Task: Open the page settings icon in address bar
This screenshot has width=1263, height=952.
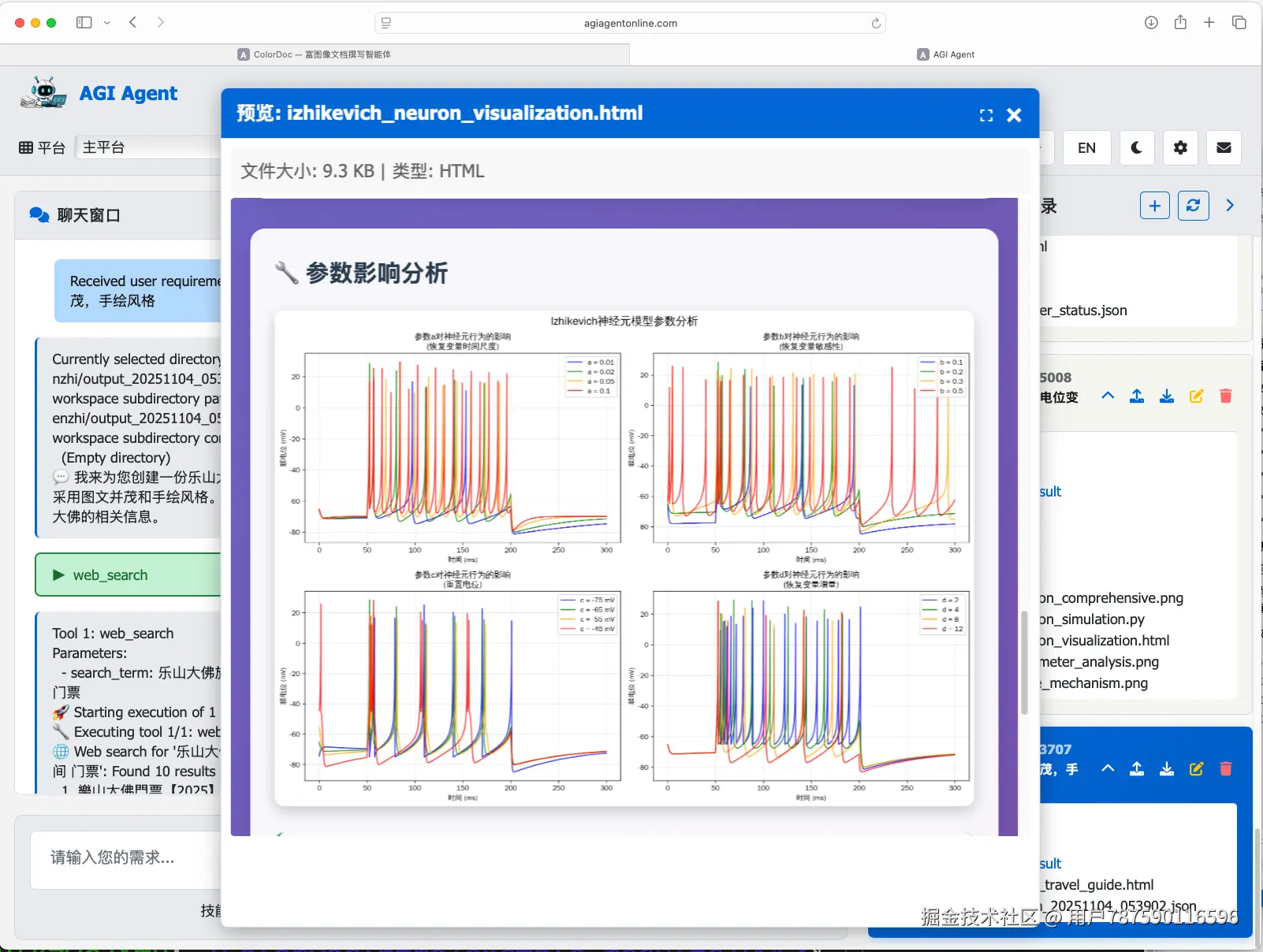Action: coord(386,23)
